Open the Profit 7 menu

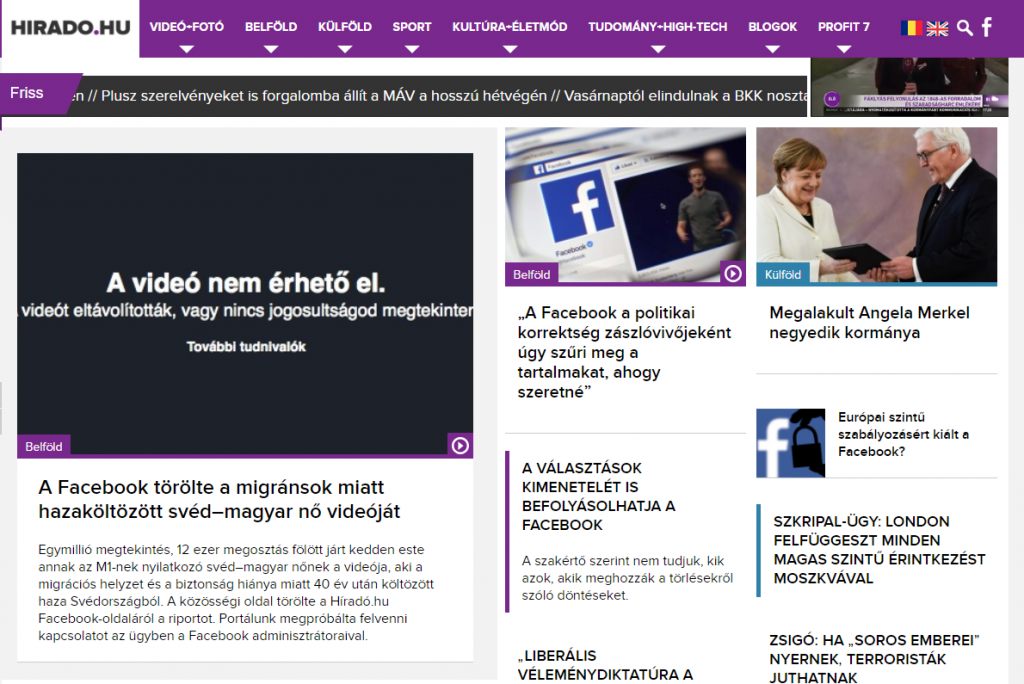[x=843, y=27]
